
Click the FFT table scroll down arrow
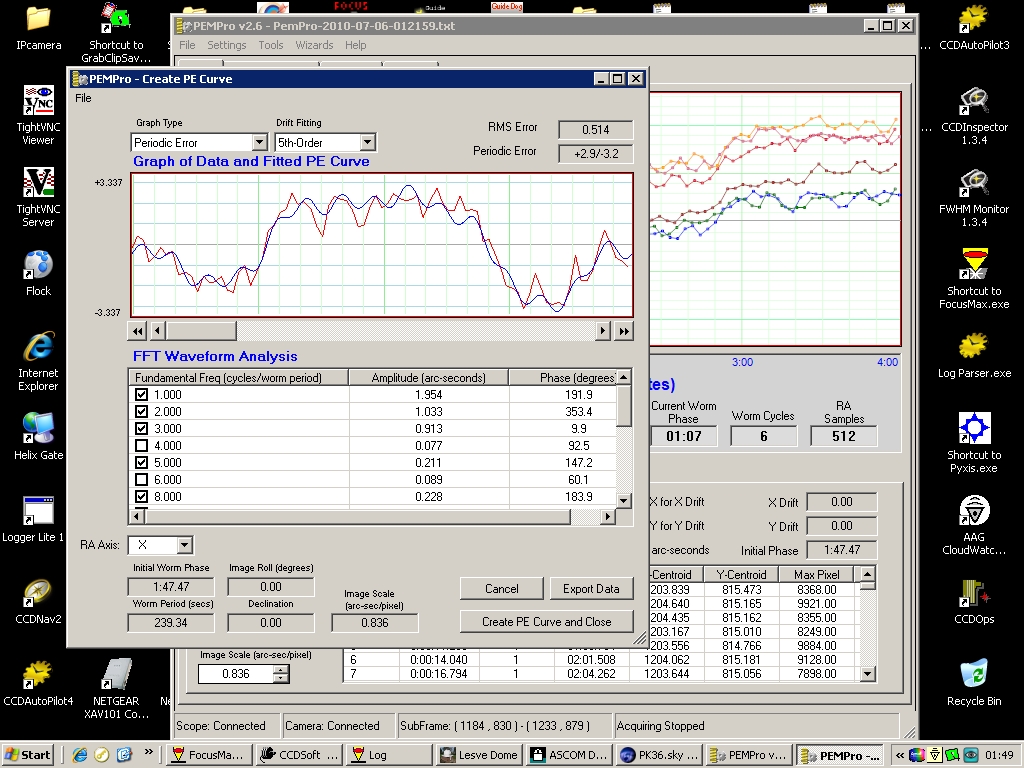(624, 501)
